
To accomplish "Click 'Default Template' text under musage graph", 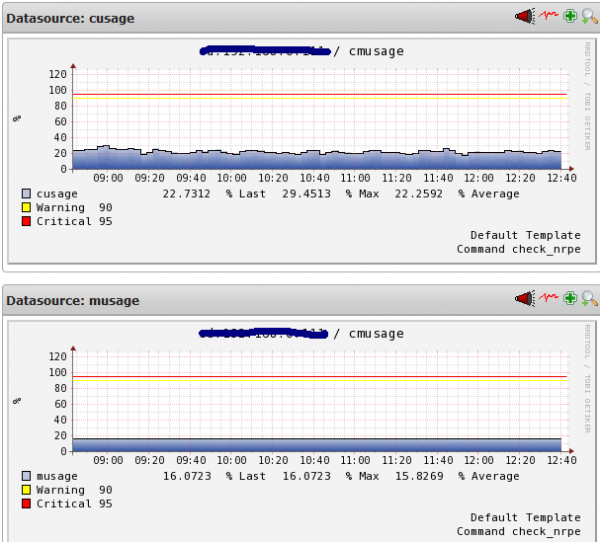I will point(525,518).
